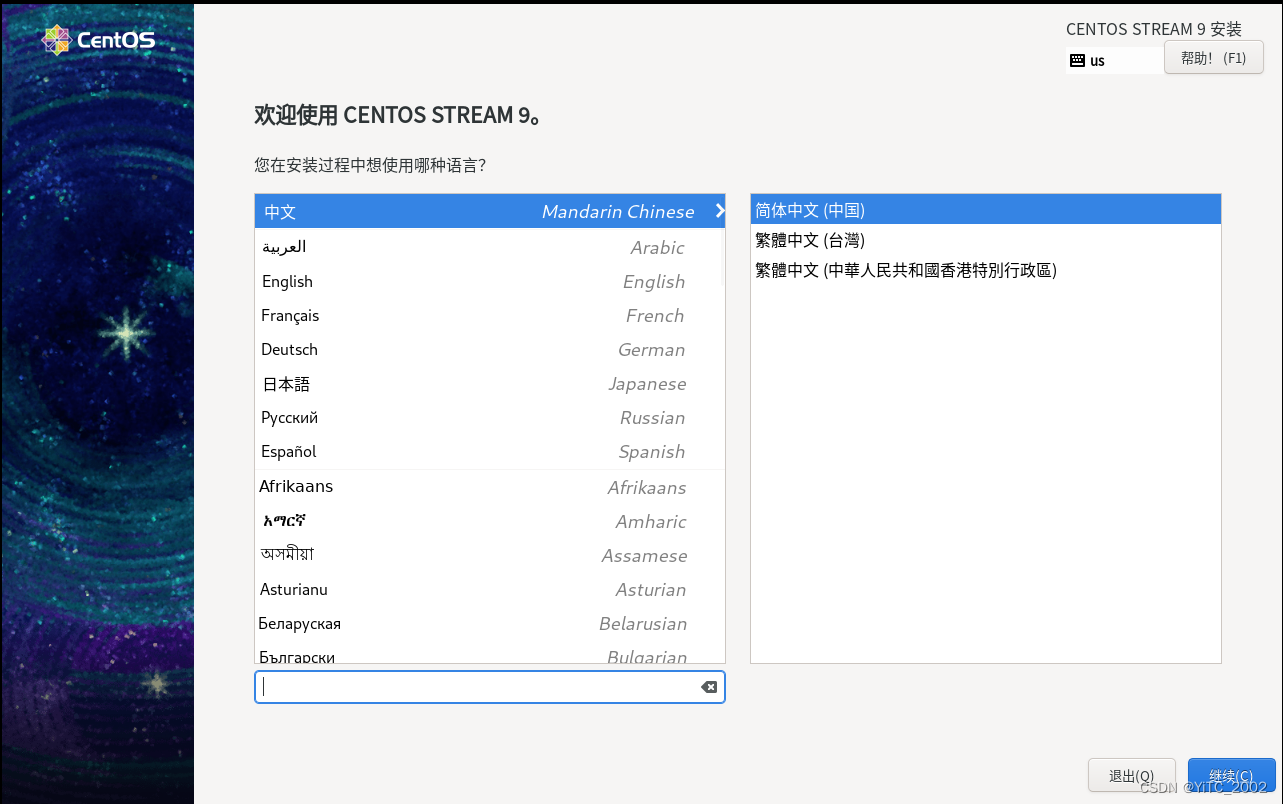Choose the Français French row
The height and width of the screenshot is (804, 1283).
[490, 315]
